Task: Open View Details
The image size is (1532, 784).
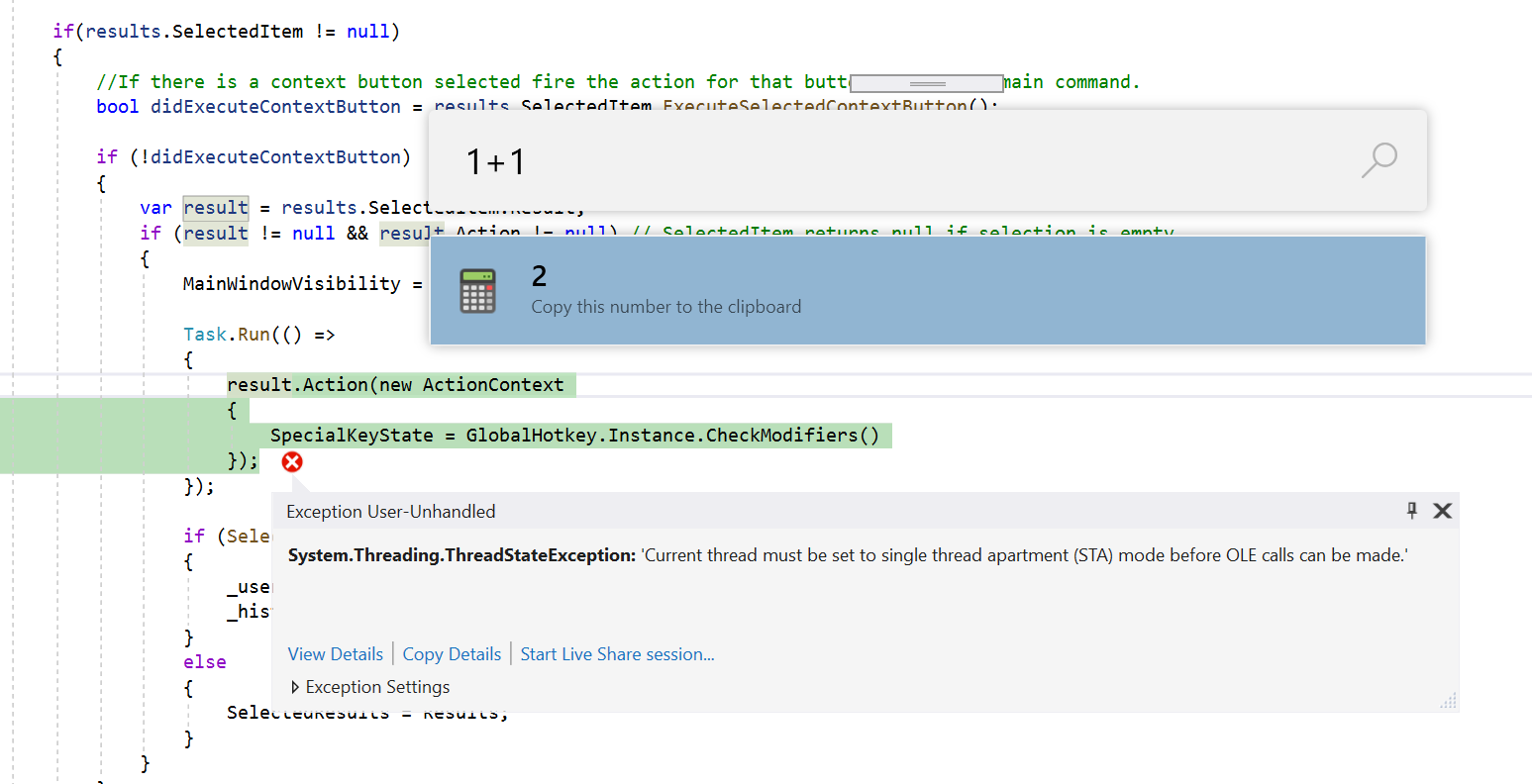Action: [335, 653]
